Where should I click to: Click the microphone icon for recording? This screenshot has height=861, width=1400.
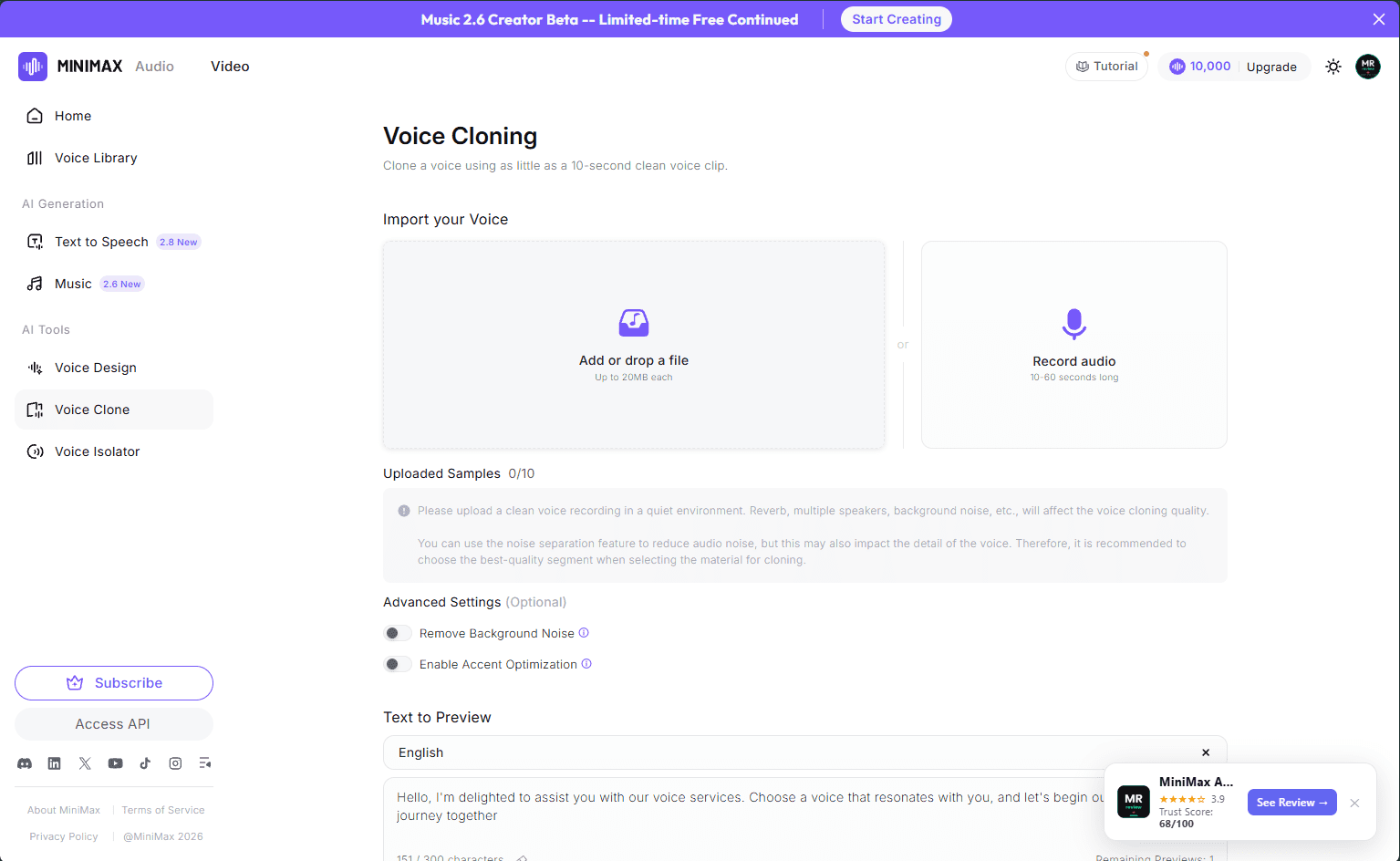pos(1074,324)
